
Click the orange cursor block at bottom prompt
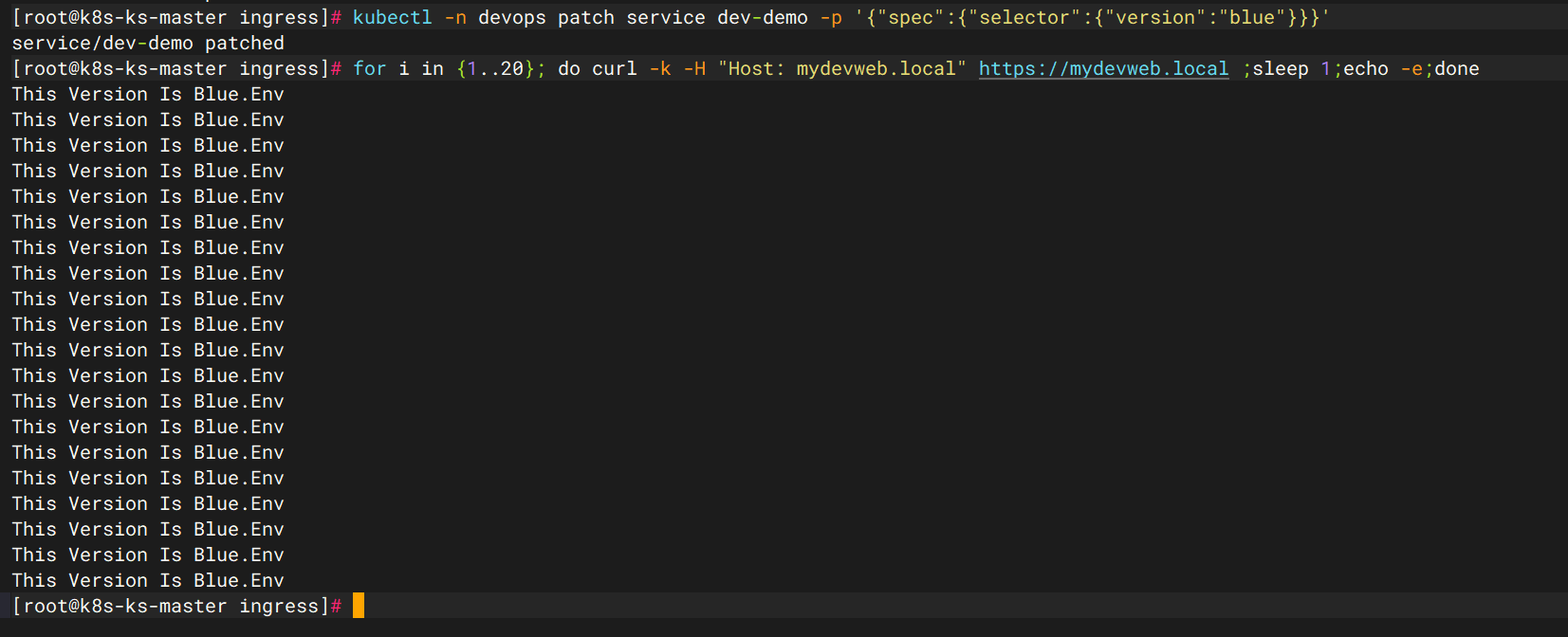[x=359, y=606]
